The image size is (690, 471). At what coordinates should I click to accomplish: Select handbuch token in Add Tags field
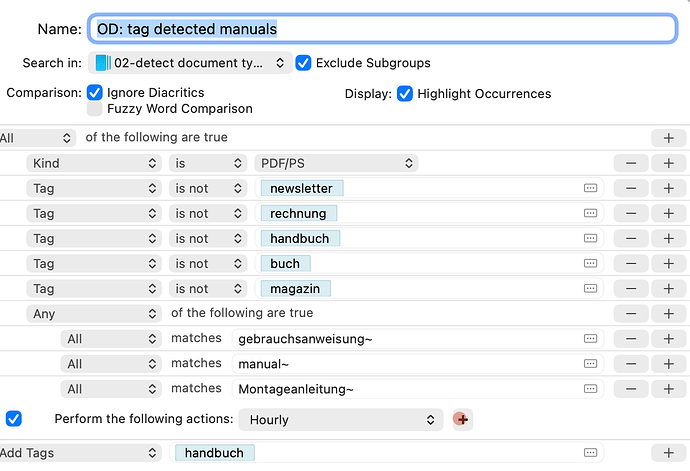click(215, 453)
